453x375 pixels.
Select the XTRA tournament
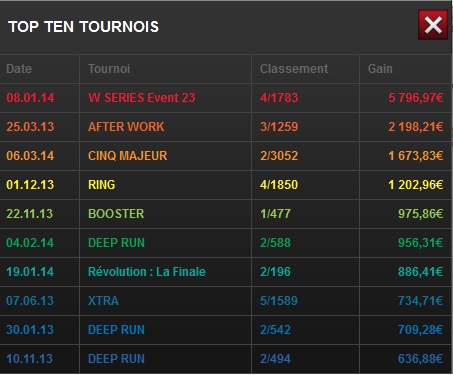coord(103,301)
